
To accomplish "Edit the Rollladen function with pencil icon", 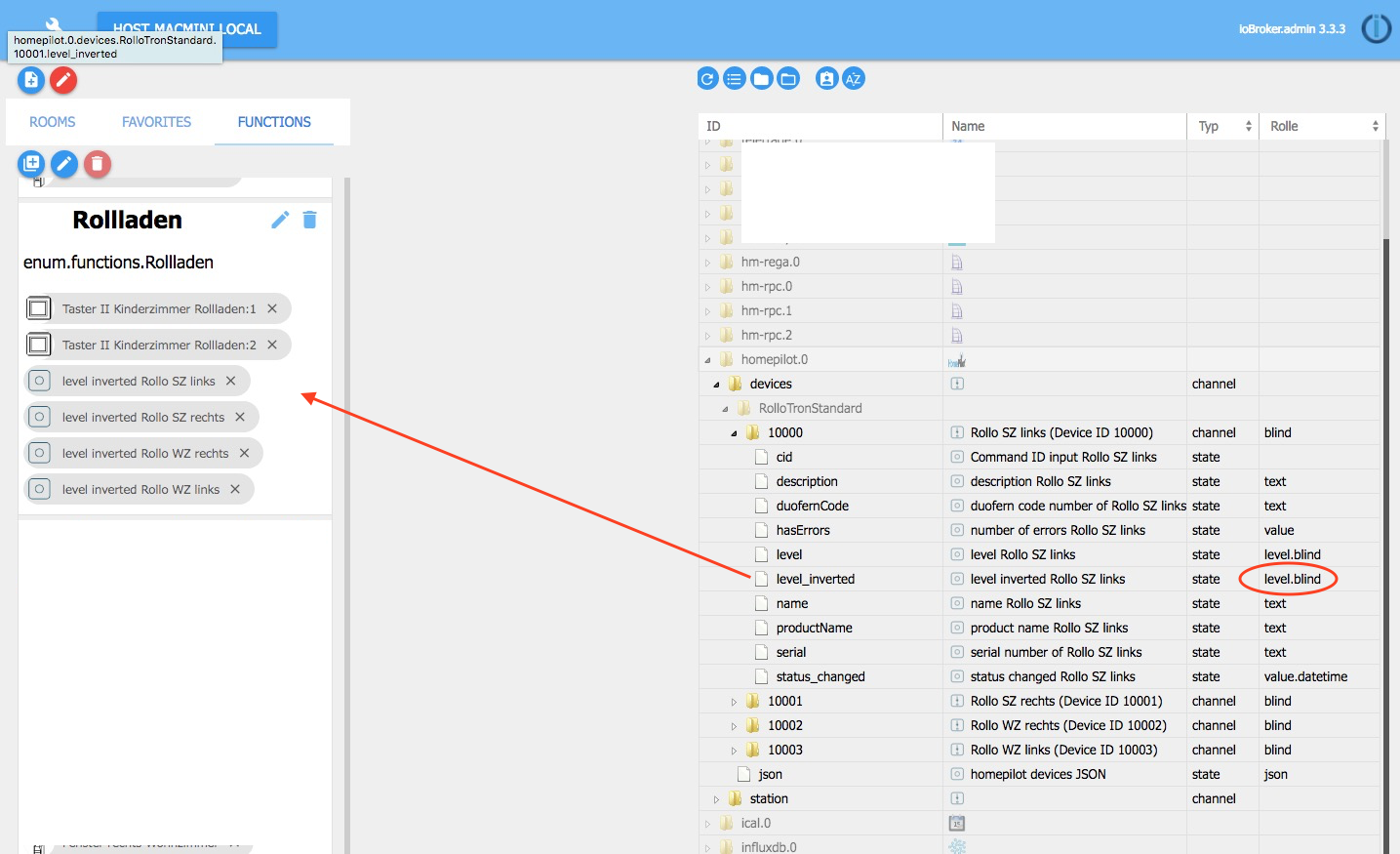I will click(x=280, y=220).
